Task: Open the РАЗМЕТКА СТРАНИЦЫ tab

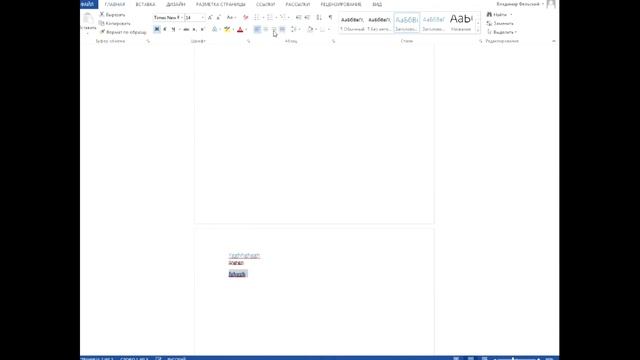Action: pos(221,4)
